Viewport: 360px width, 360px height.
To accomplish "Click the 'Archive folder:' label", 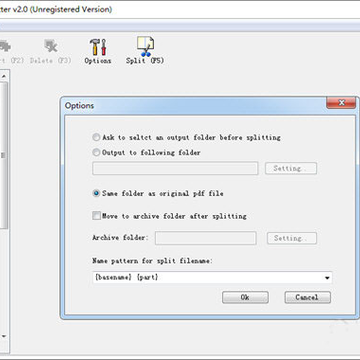I will (120, 238).
